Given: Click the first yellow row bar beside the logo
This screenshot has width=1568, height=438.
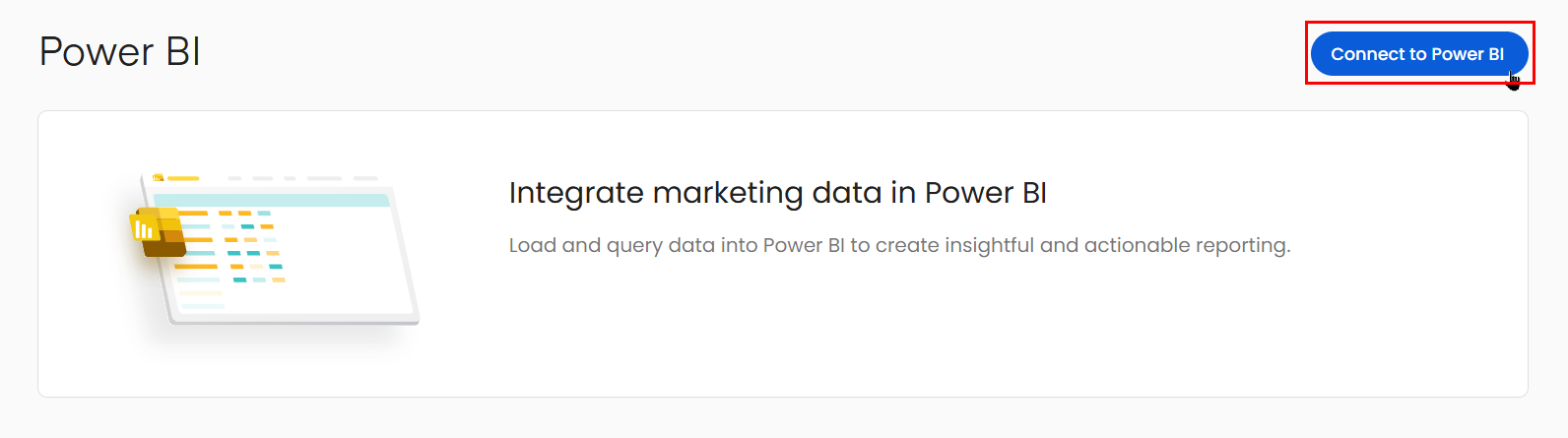Looking at the screenshot, I should [194, 214].
